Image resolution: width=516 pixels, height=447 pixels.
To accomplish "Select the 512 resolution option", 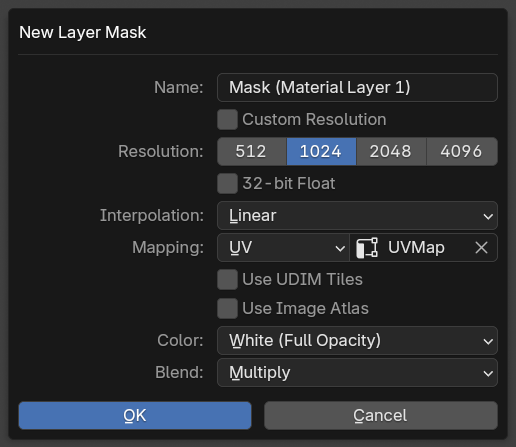I will pyautogui.click(x=252, y=151).
